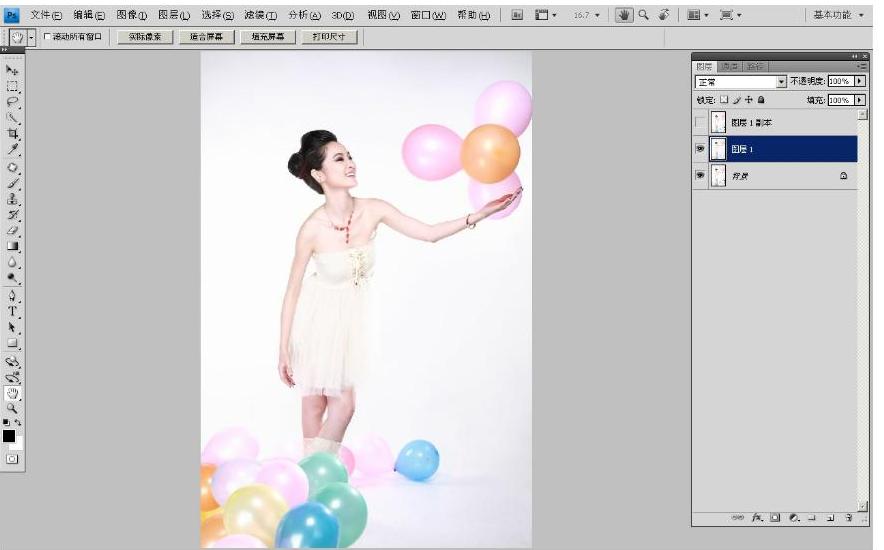The height and width of the screenshot is (550, 884).
Task: Toggle lock position
Action: (749, 100)
